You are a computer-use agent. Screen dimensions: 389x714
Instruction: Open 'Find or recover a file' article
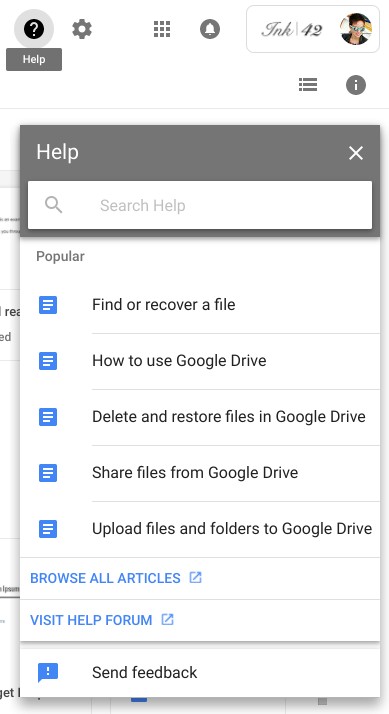tap(200, 305)
